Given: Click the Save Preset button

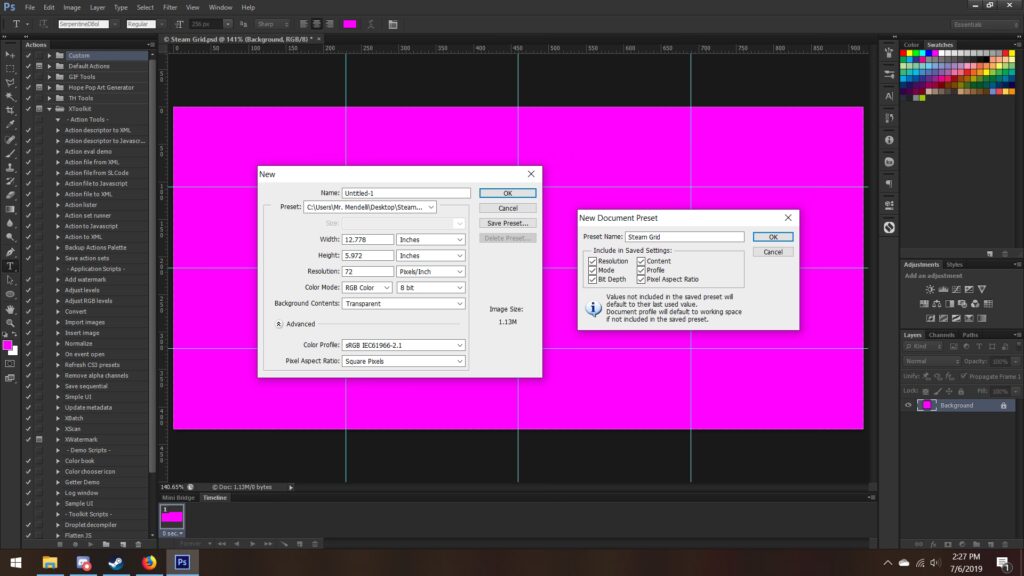Looking at the screenshot, I should pyautogui.click(x=507, y=223).
